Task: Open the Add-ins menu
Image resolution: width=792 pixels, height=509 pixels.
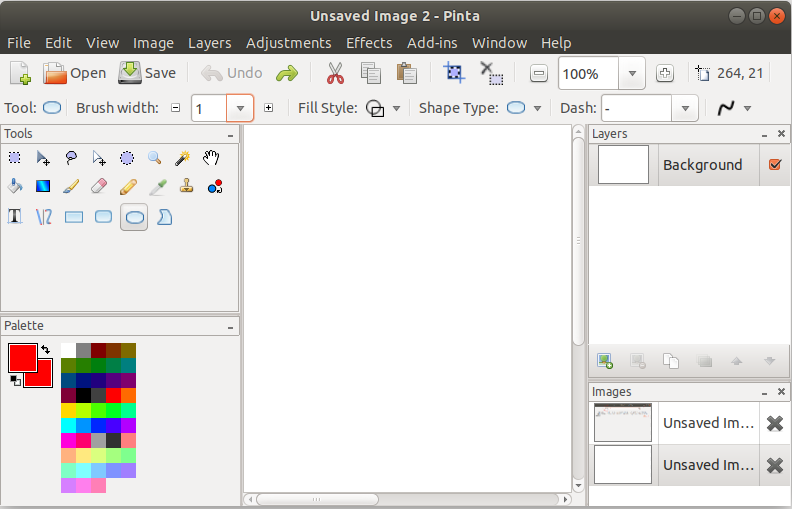Action: (x=432, y=43)
